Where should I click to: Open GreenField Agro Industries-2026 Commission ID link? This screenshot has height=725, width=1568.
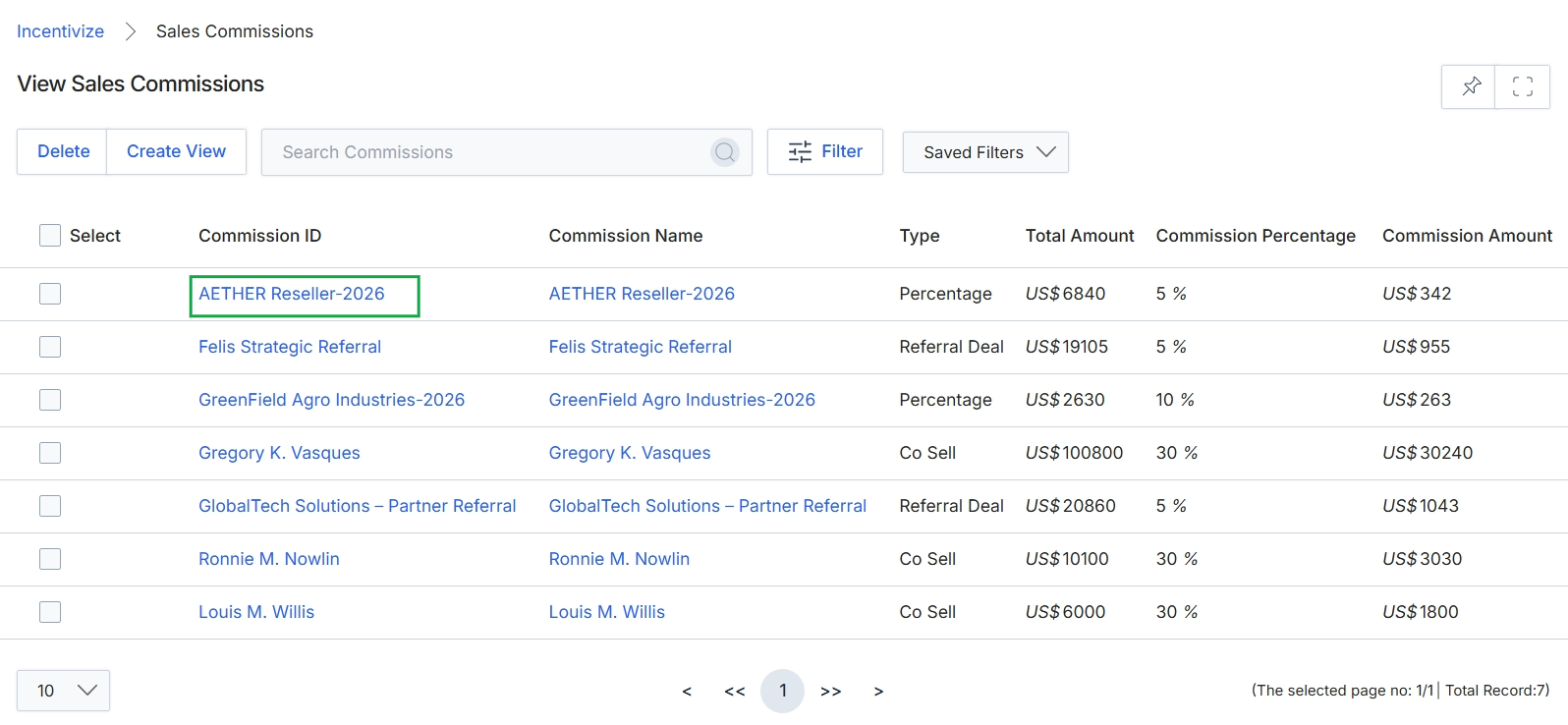coord(331,400)
